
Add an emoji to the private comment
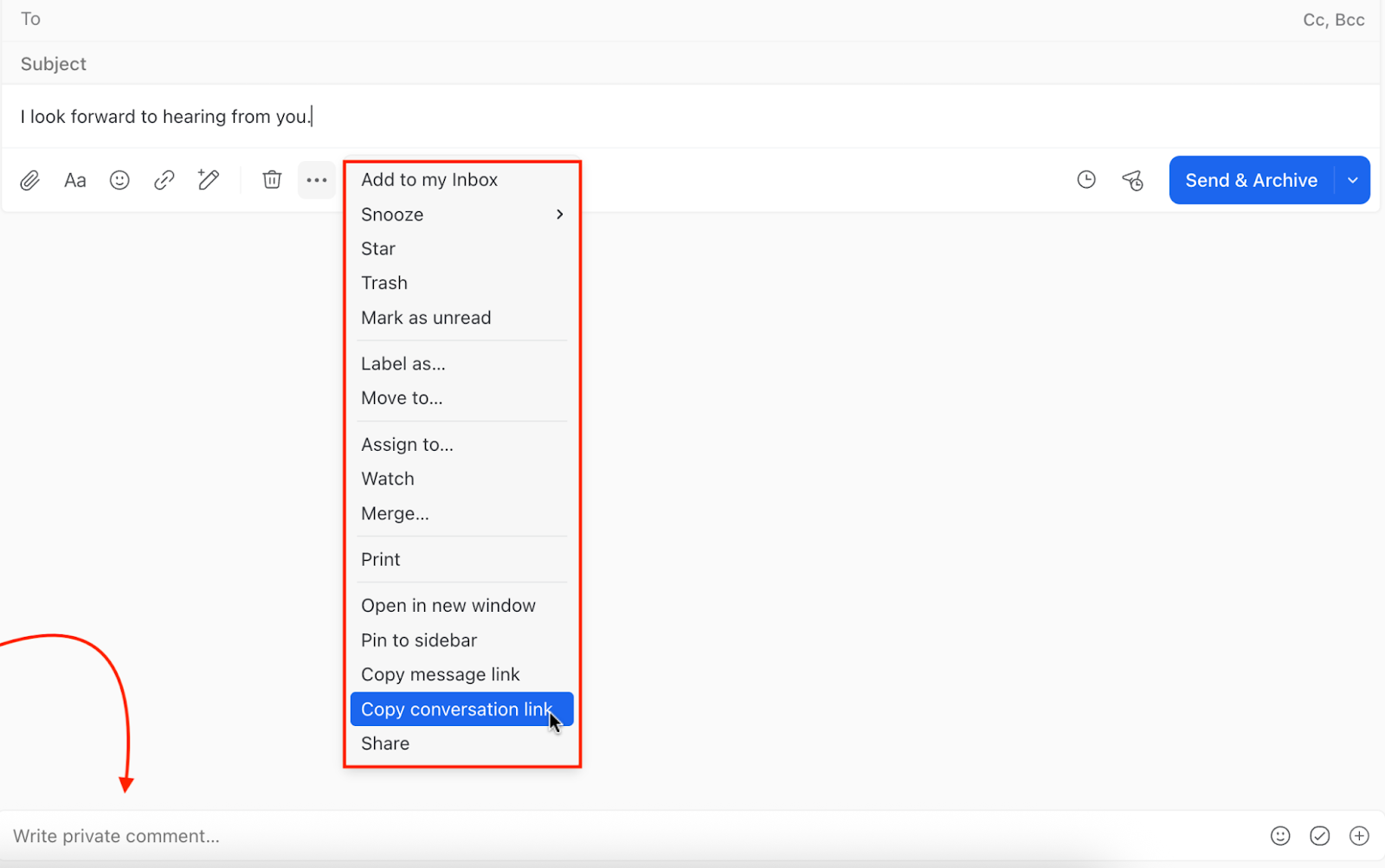pyautogui.click(x=1280, y=836)
